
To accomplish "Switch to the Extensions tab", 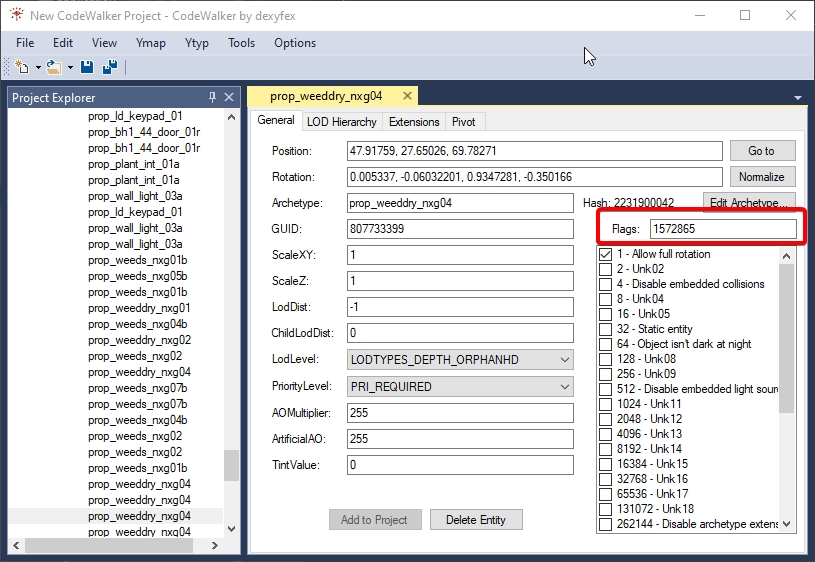I will click(414, 122).
